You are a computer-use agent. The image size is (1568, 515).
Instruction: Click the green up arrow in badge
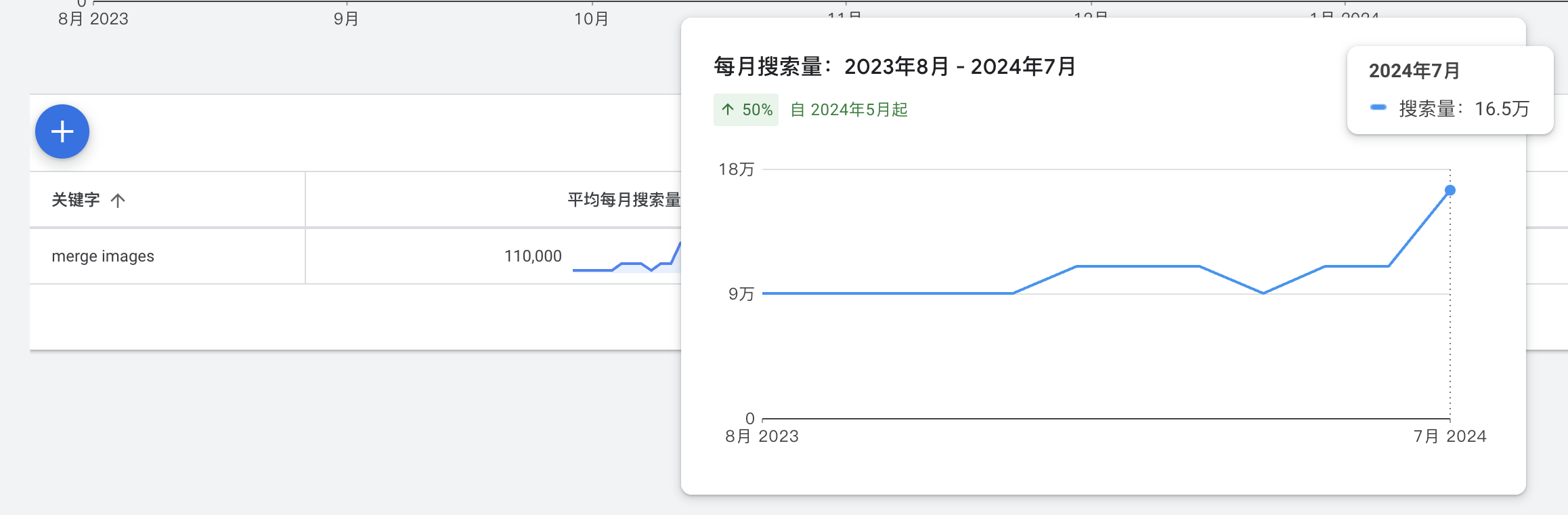(728, 109)
